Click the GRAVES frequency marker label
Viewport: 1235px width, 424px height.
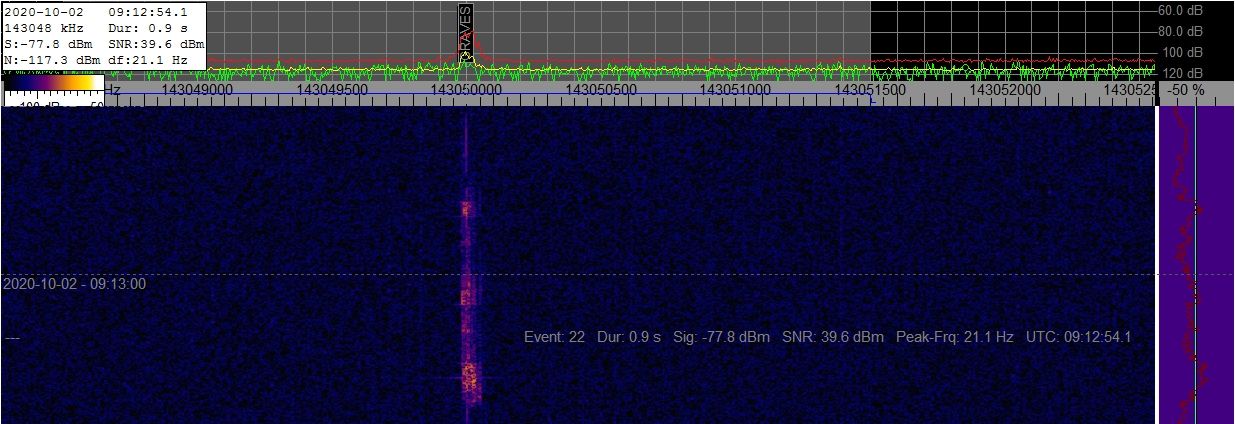465,31
